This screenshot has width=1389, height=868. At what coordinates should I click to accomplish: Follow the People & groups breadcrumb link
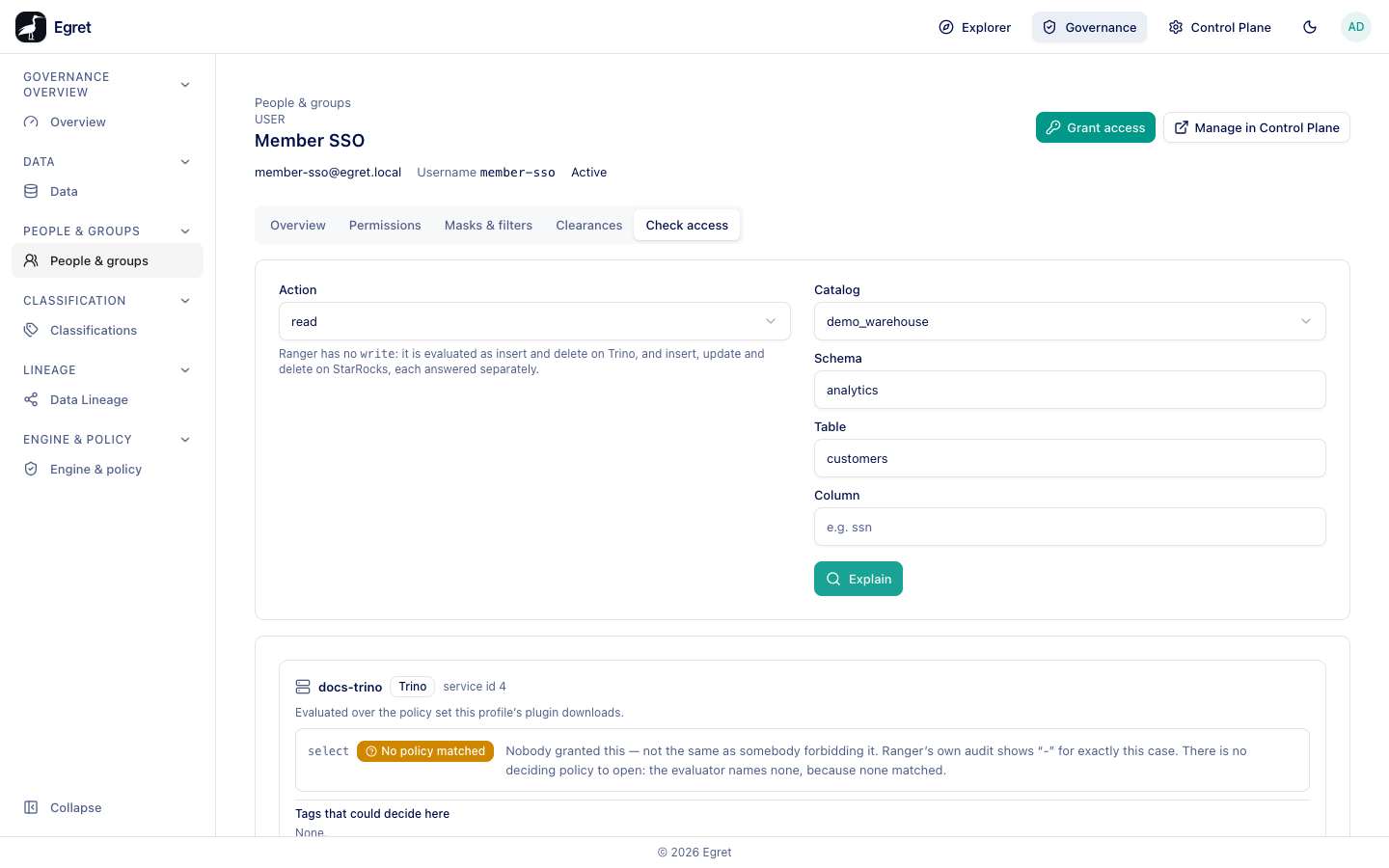(303, 103)
